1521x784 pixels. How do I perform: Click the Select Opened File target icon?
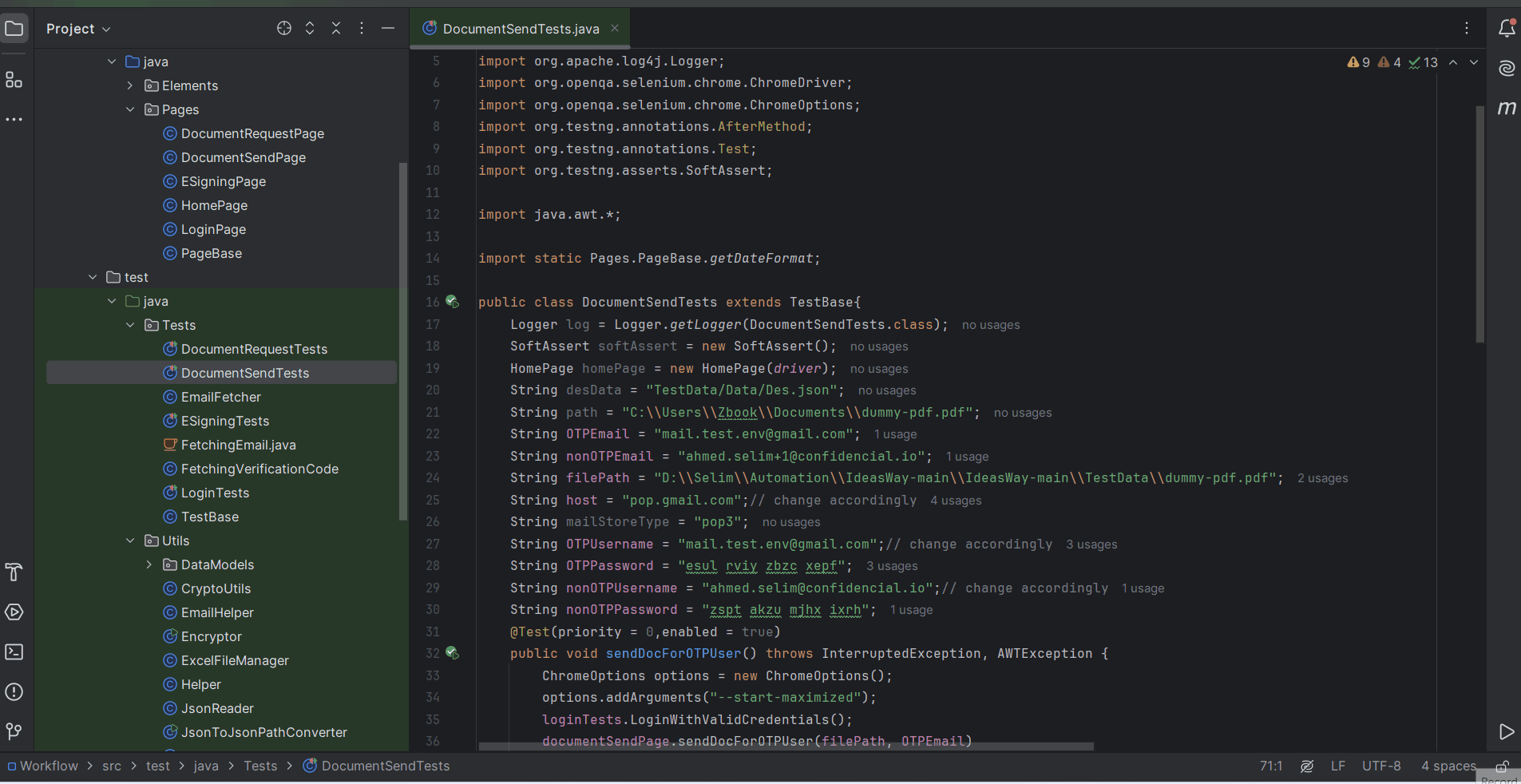coord(283,29)
